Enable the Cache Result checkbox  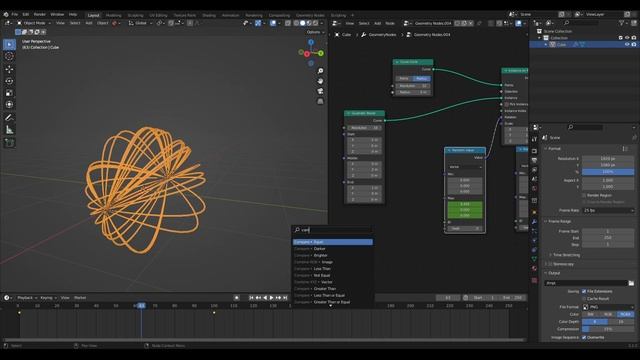coord(584,299)
